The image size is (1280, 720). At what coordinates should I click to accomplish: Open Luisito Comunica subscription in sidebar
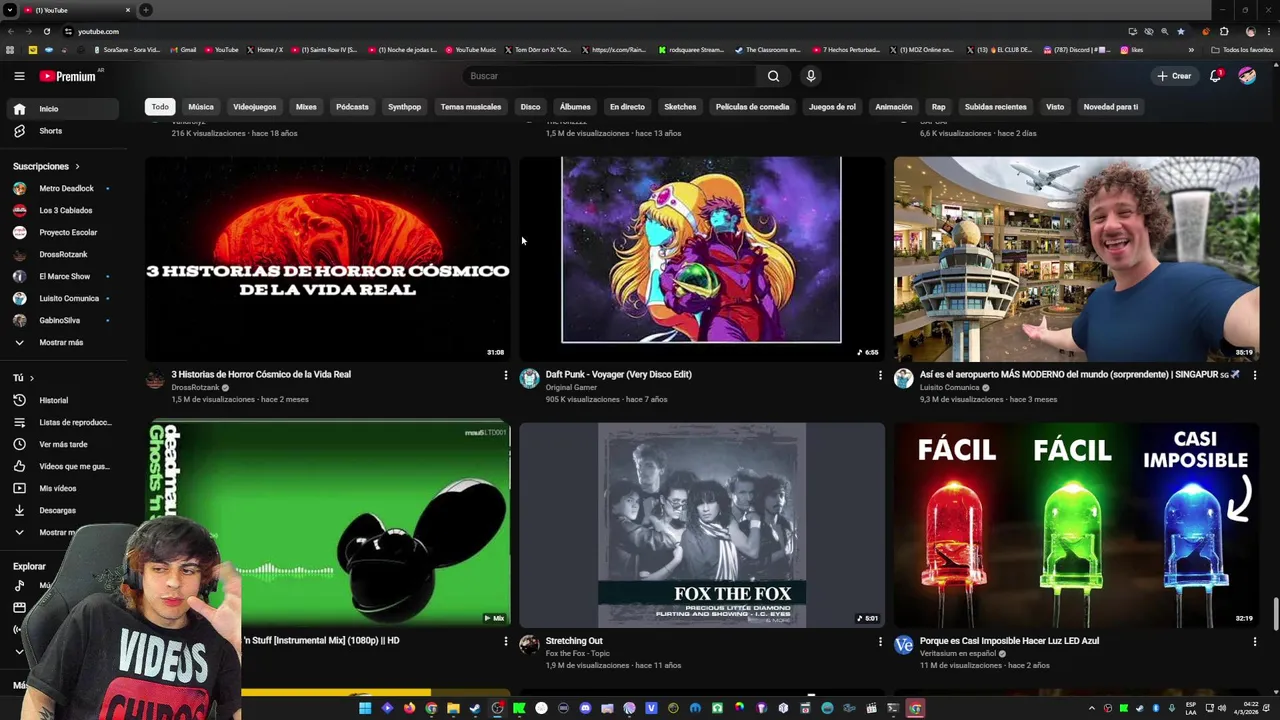pos(63,298)
